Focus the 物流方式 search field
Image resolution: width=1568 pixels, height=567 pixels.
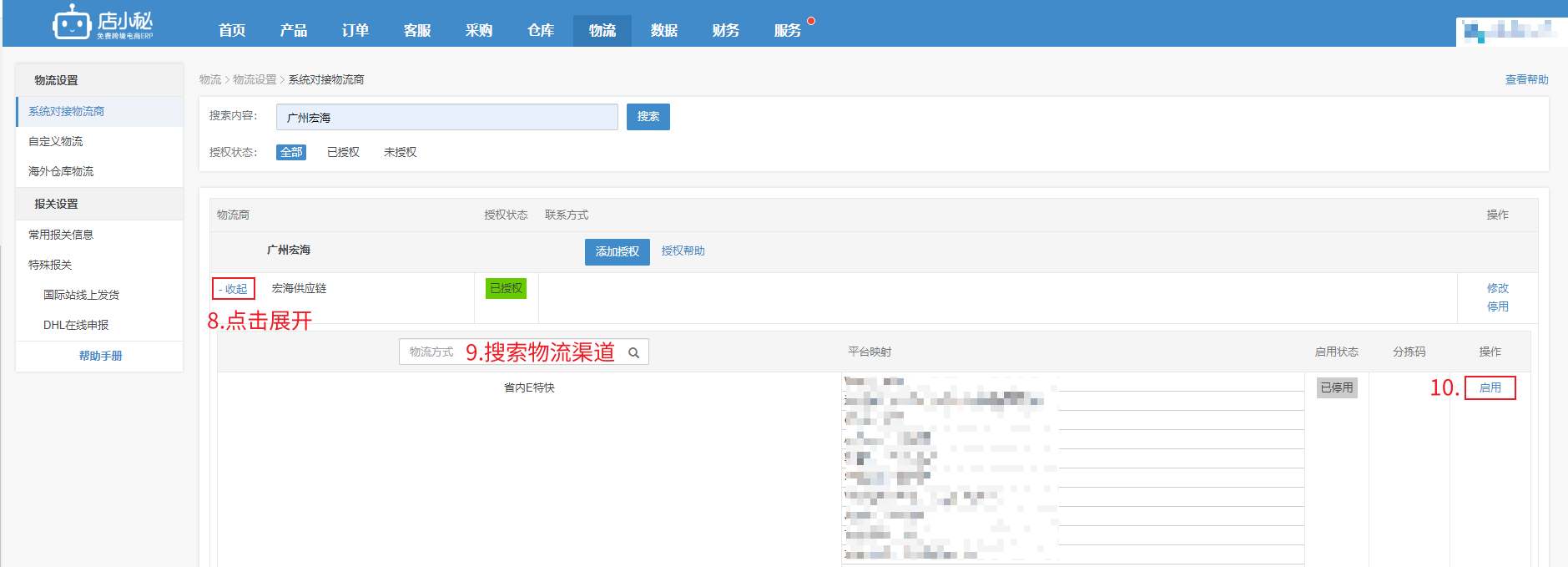click(x=523, y=352)
